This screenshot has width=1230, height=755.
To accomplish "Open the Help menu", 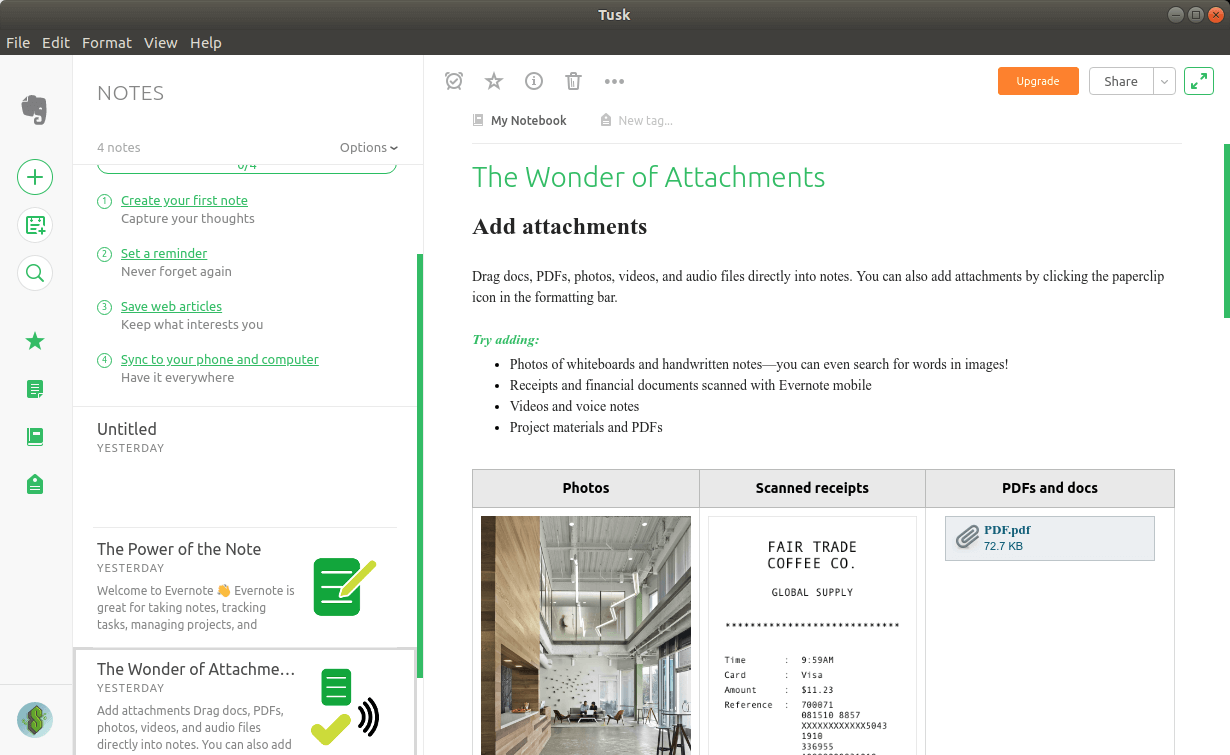I will 206,42.
